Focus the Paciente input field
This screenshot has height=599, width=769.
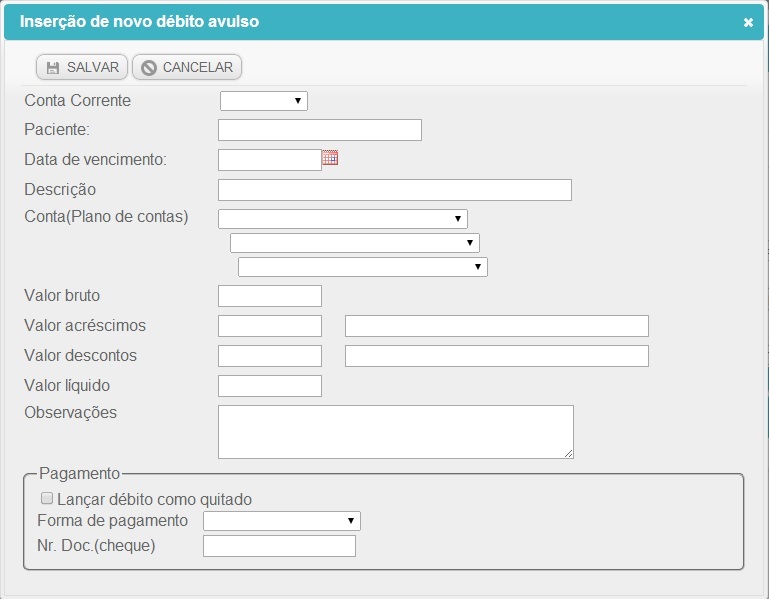pyautogui.click(x=320, y=130)
